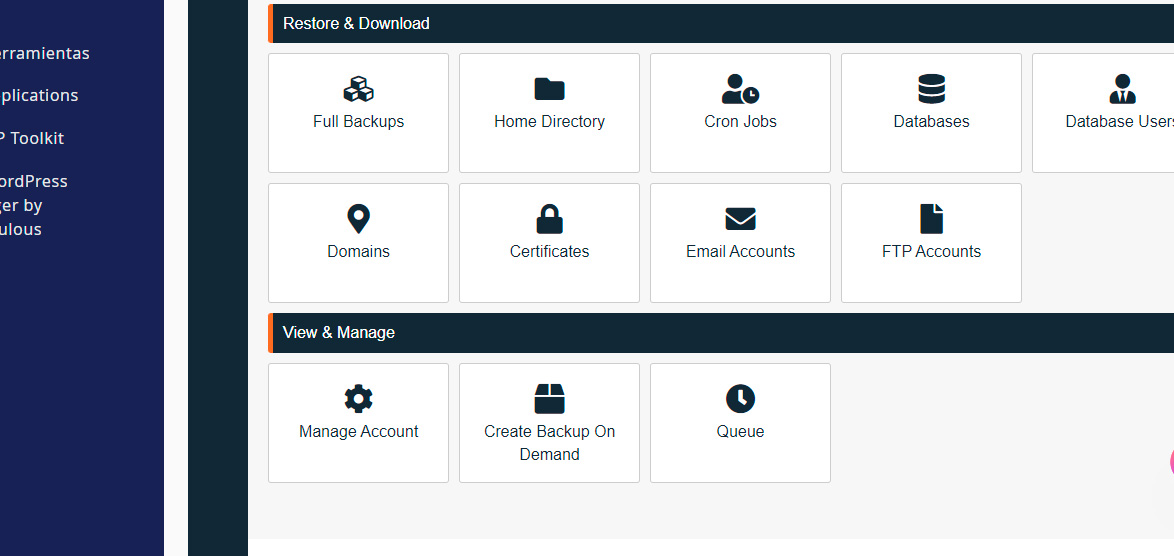Click the Manage Account gear icon
The width and height of the screenshot is (1174, 556).
[359, 399]
